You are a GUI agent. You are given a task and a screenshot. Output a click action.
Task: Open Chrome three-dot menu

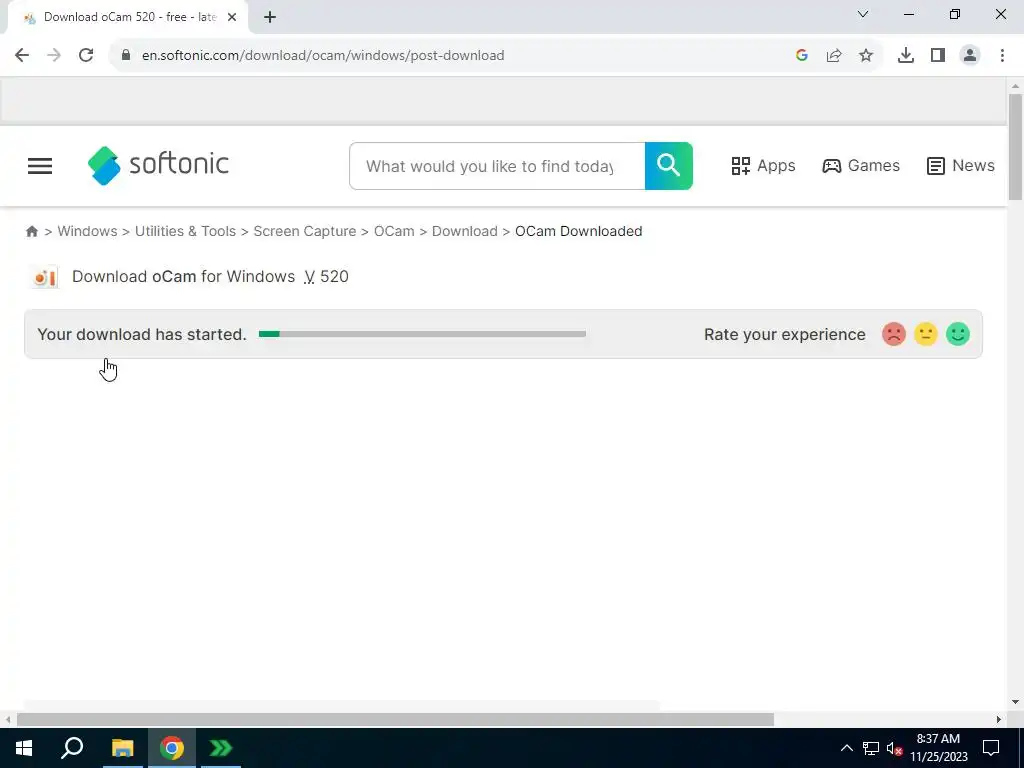1002,56
